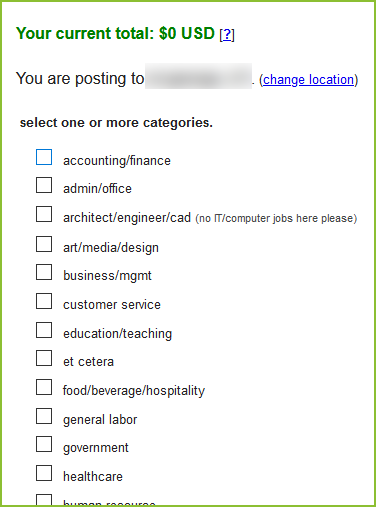Check the partially visible human resource box
Screen dimensions: 376x507
[x=44, y=500]
